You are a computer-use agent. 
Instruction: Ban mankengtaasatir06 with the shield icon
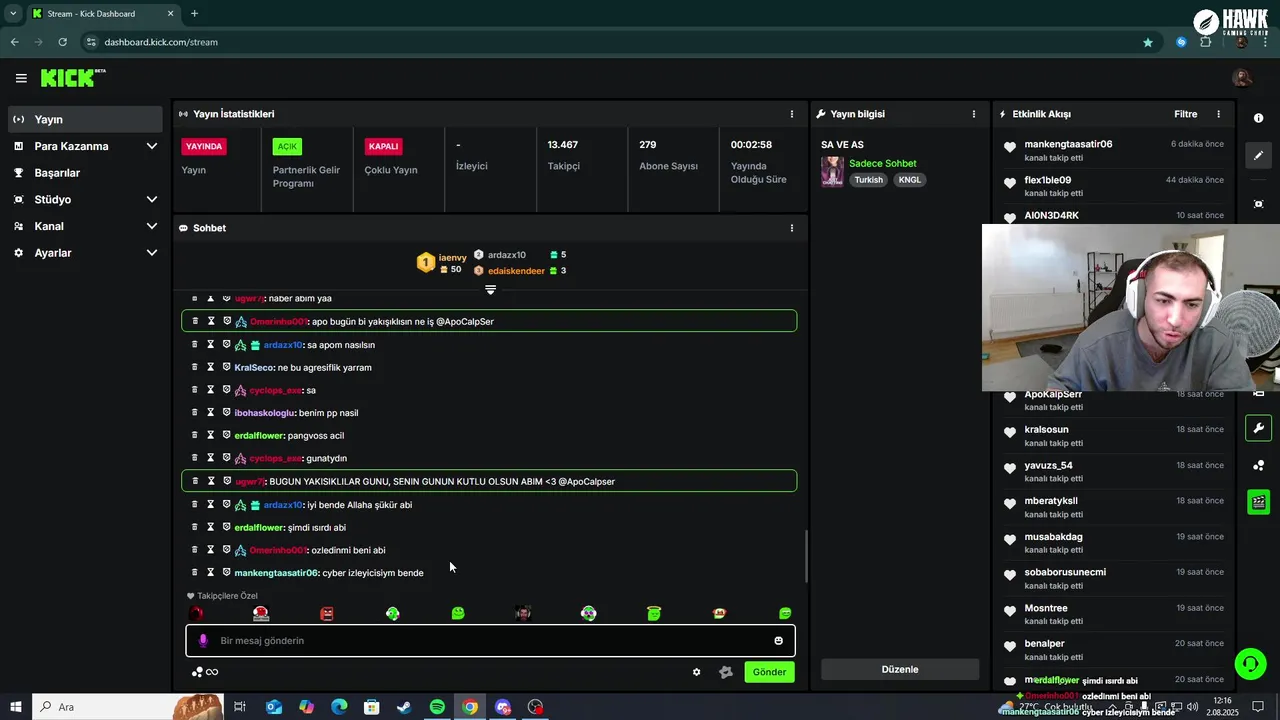[226, 572]
